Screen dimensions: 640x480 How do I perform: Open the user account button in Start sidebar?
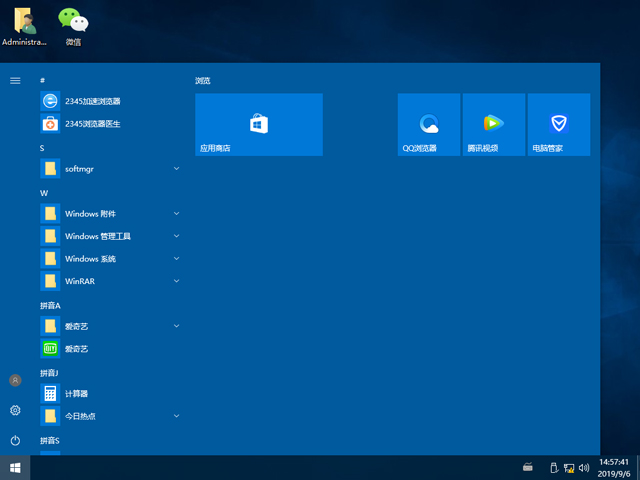click(x=15, y=381)
